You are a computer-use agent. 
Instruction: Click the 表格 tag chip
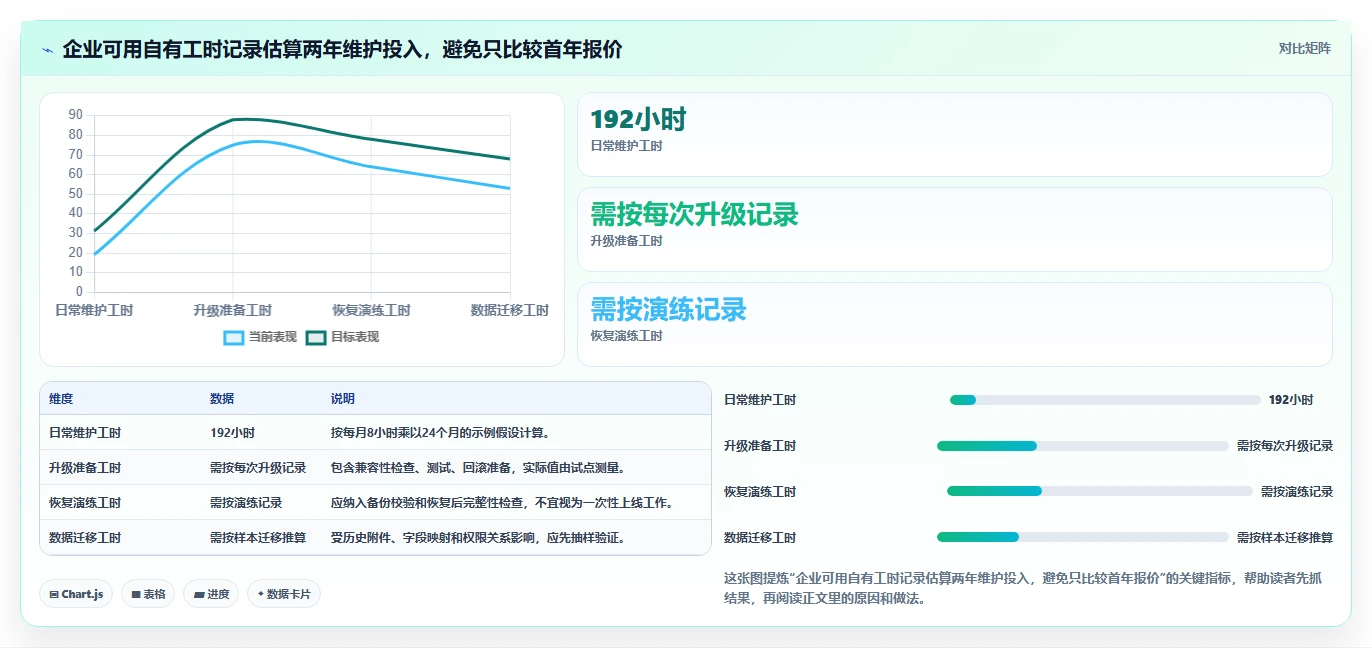tap(148, 594)
